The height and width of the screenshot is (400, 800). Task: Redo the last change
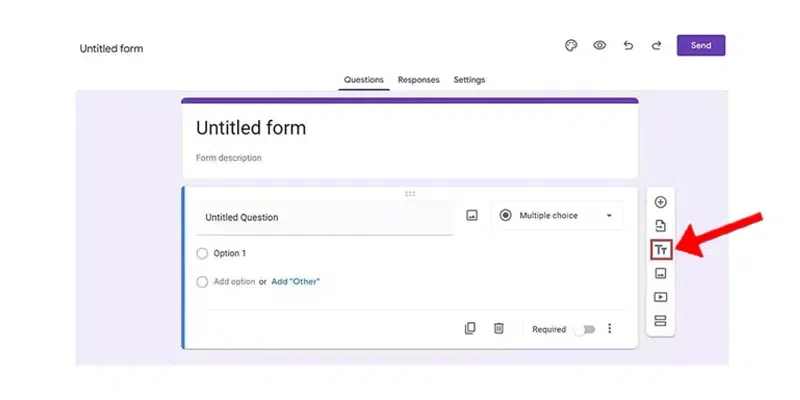(x=656, y=46)
